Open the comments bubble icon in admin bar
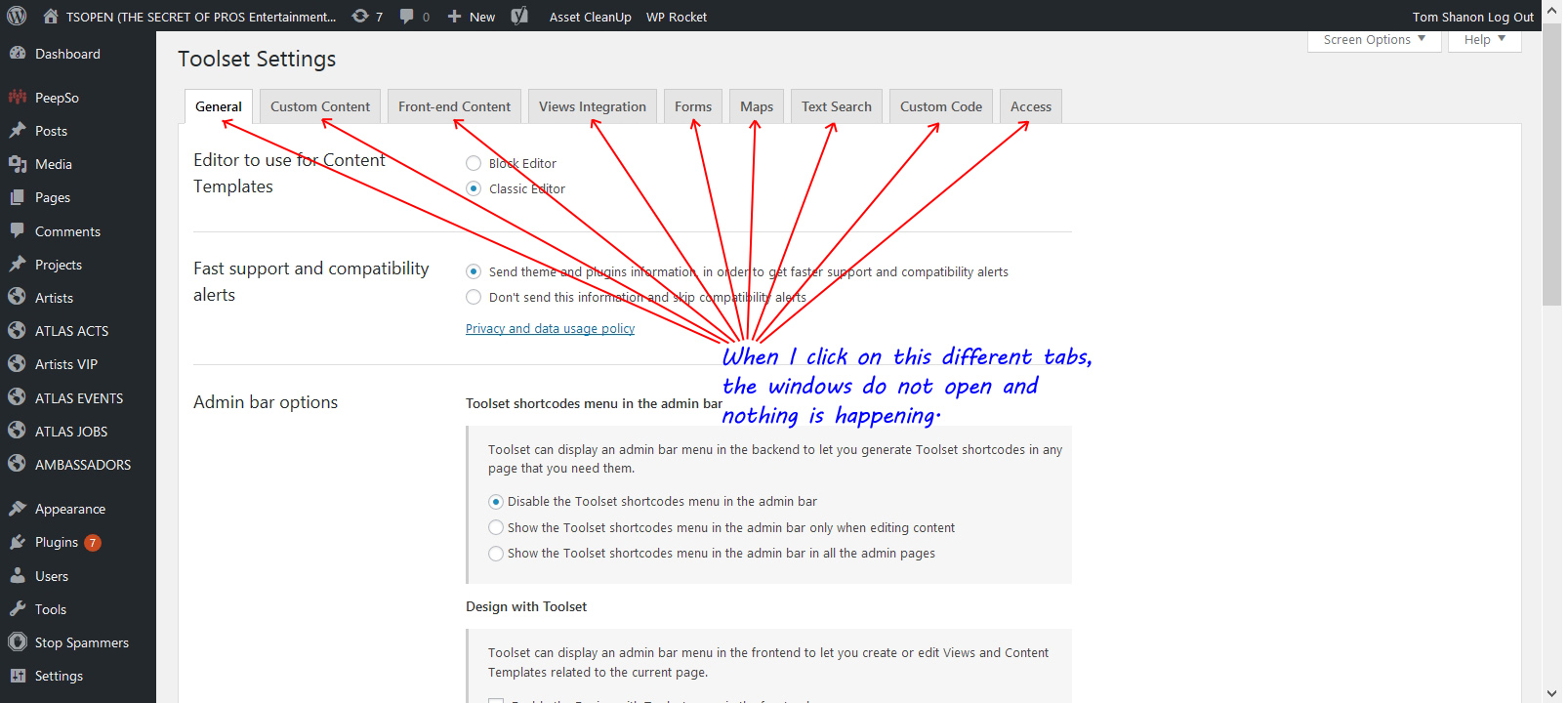This screenshot has width=1568, height=703. (406, 17)
